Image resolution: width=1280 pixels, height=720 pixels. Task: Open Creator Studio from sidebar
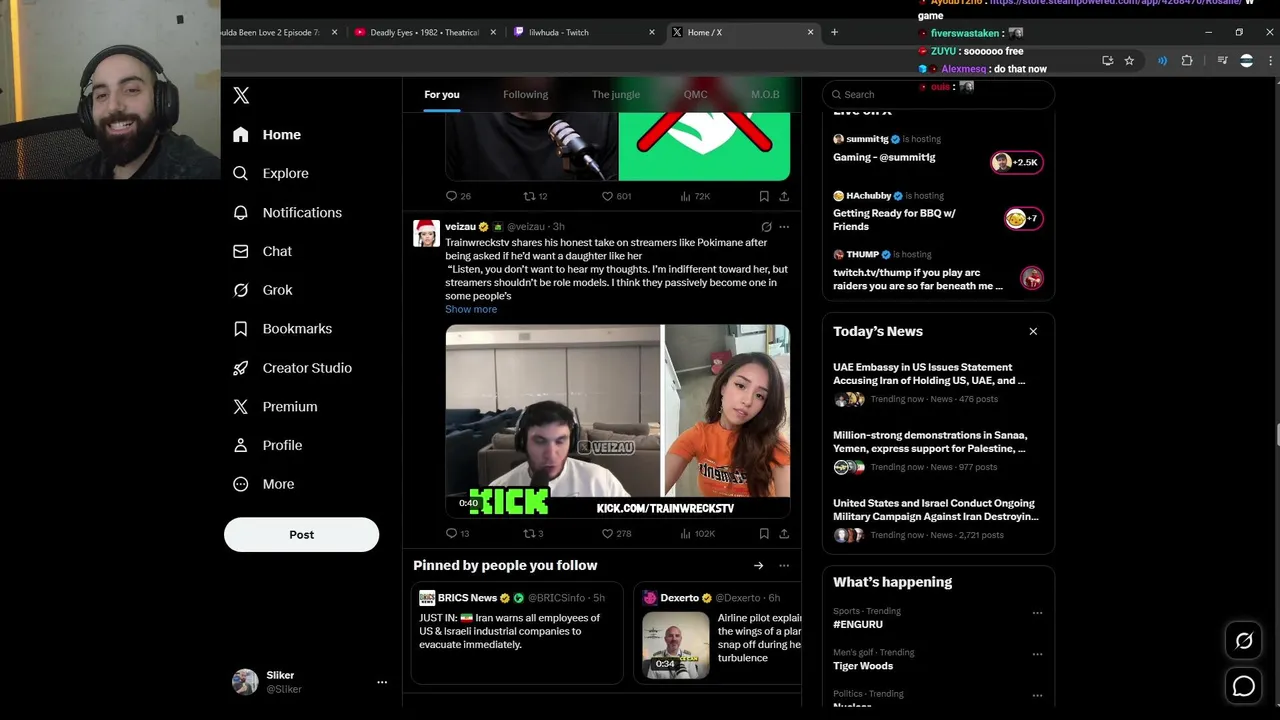(292, 368)
